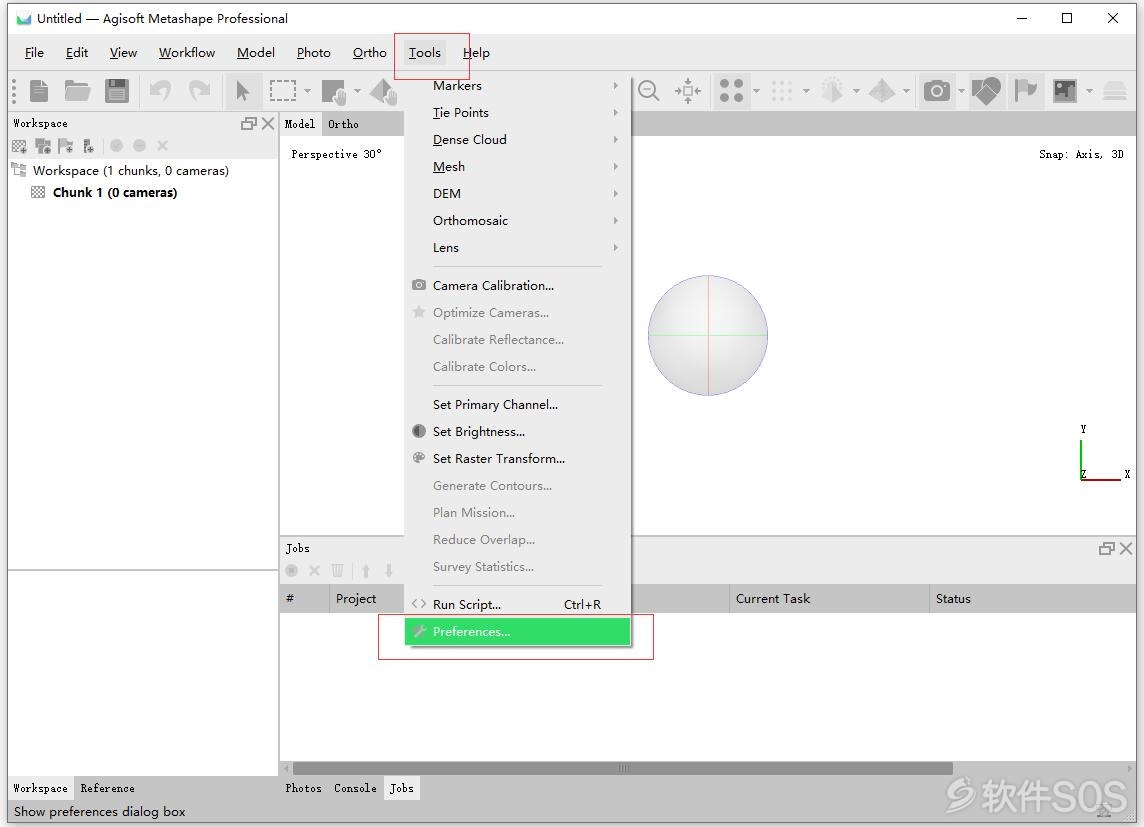Screen dimensions: 1144x827
Task: Select the Move Object tool with hand
Action: (384, 92)
